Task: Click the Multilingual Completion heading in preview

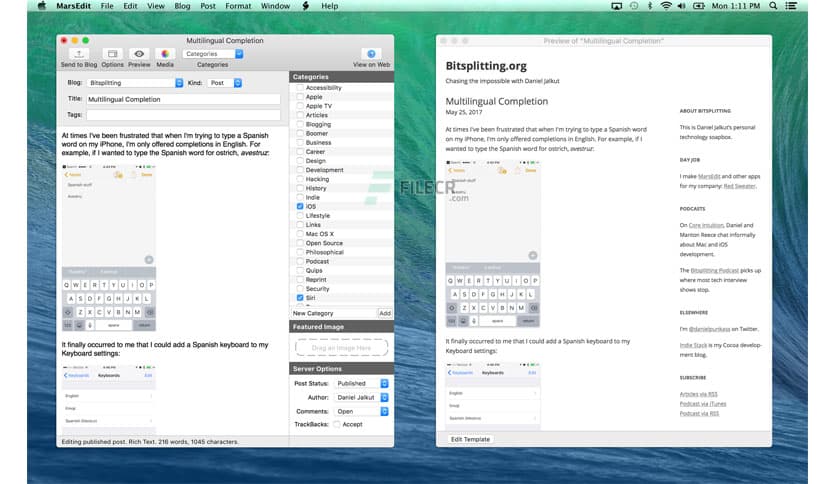Action: pyautogui.click(x=496, y=101)
